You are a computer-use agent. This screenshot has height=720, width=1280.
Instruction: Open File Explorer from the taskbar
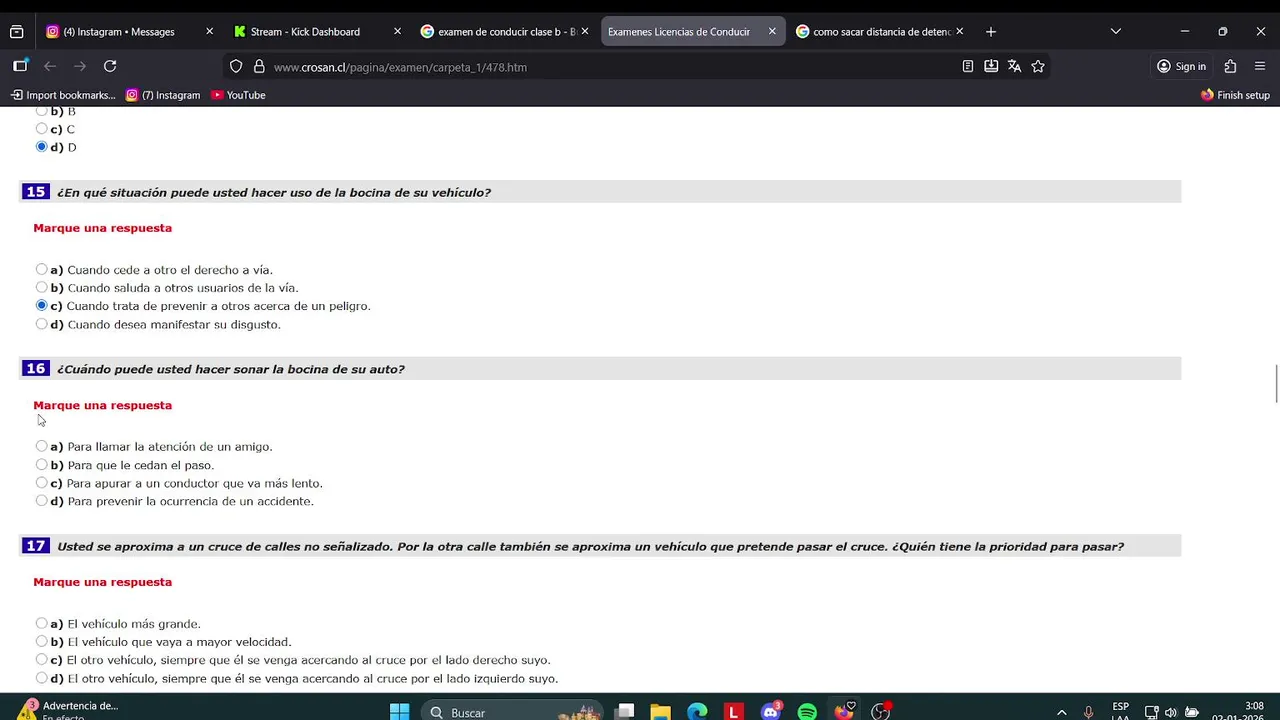[x=660, y=712]
